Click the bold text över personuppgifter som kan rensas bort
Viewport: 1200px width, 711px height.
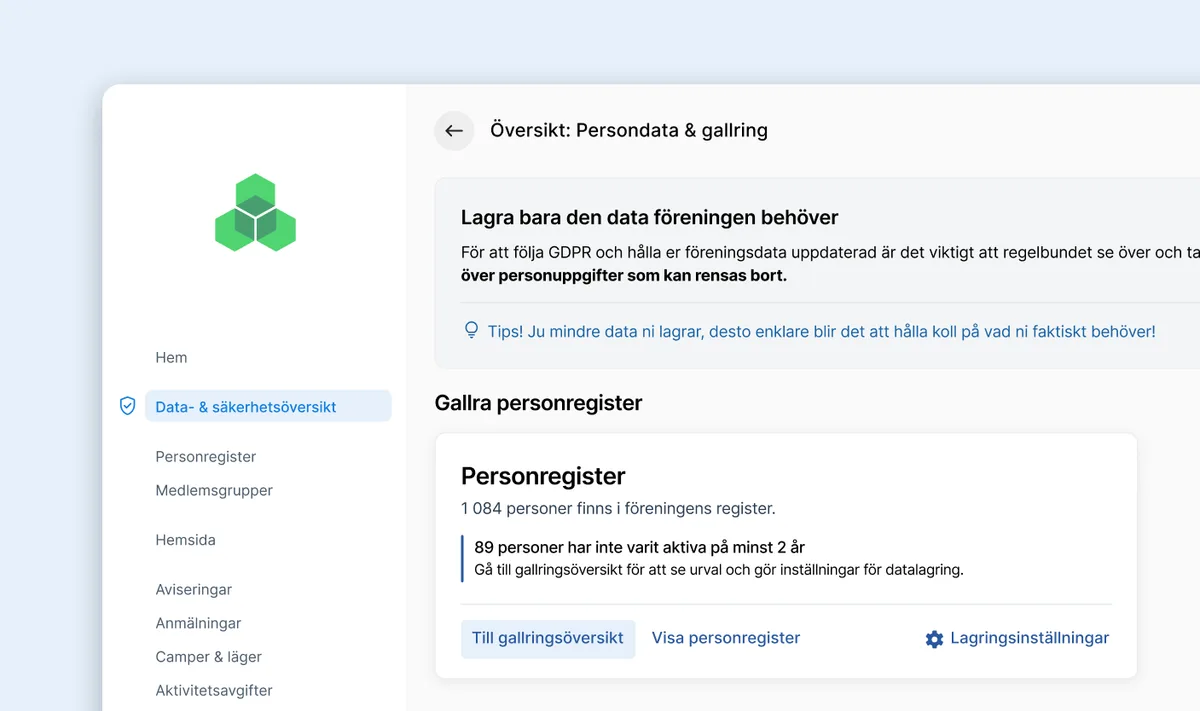(x=624, y=275)
